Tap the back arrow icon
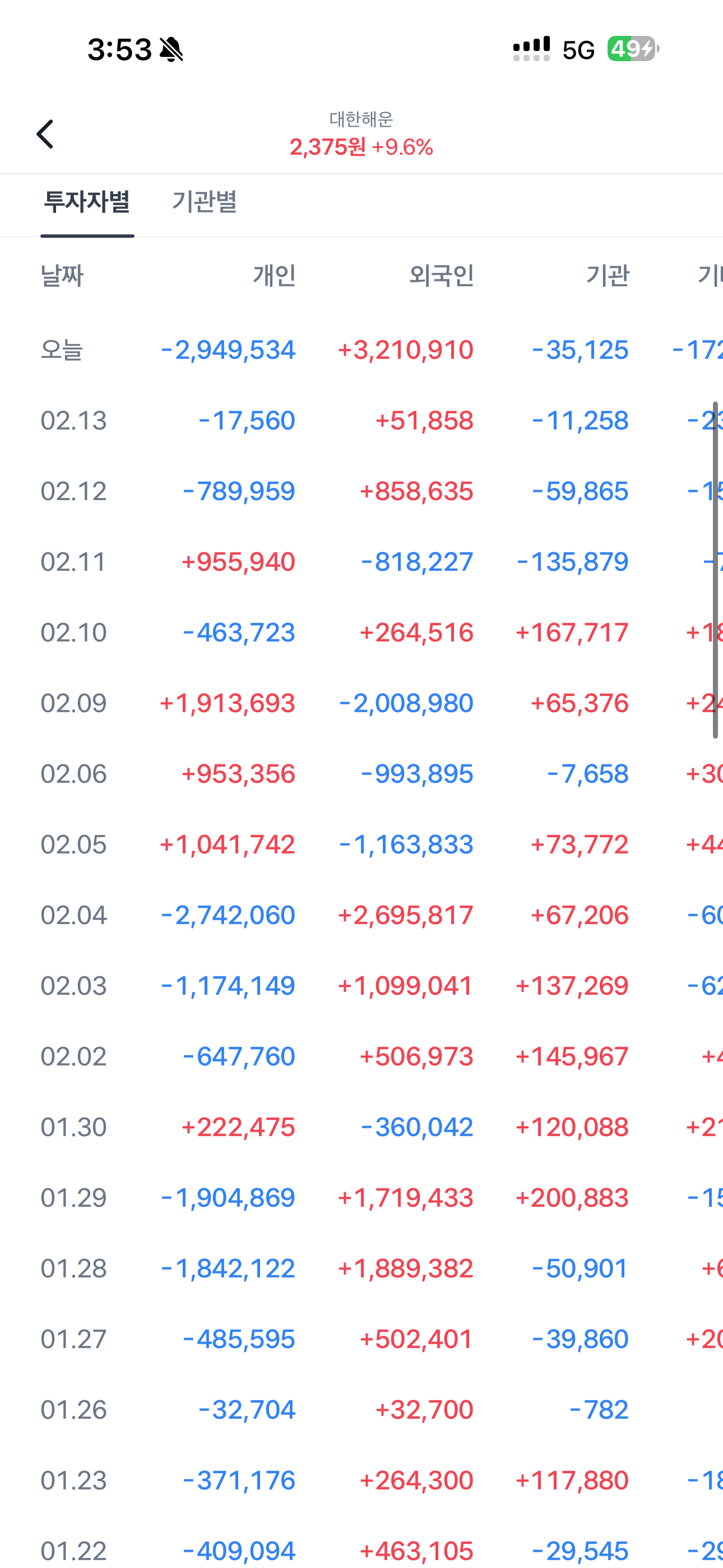Screen dimensions: 723x1568 point(45,134)
